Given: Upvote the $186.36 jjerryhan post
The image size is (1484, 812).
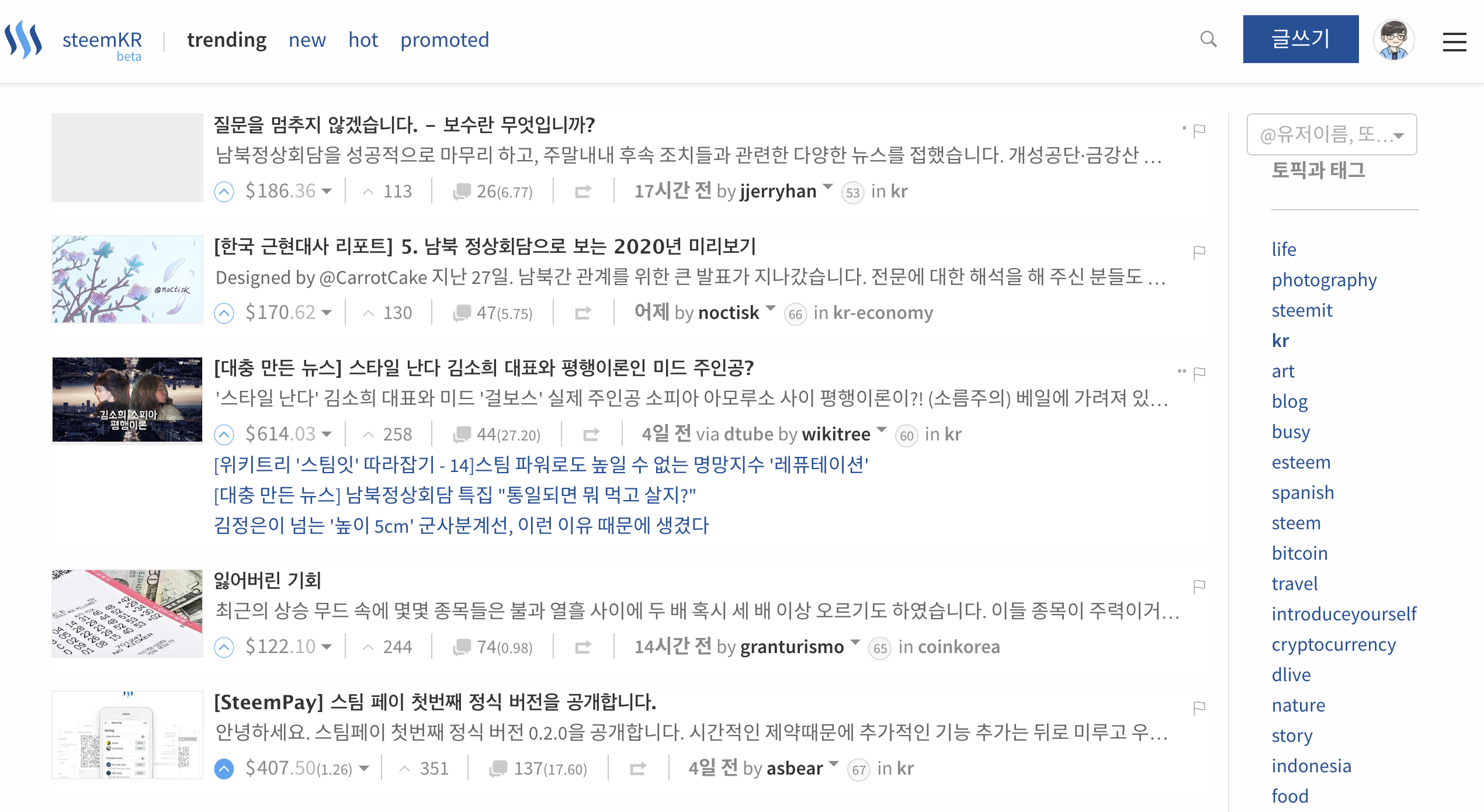Looking at the screenshot, I should pos(224,191).
